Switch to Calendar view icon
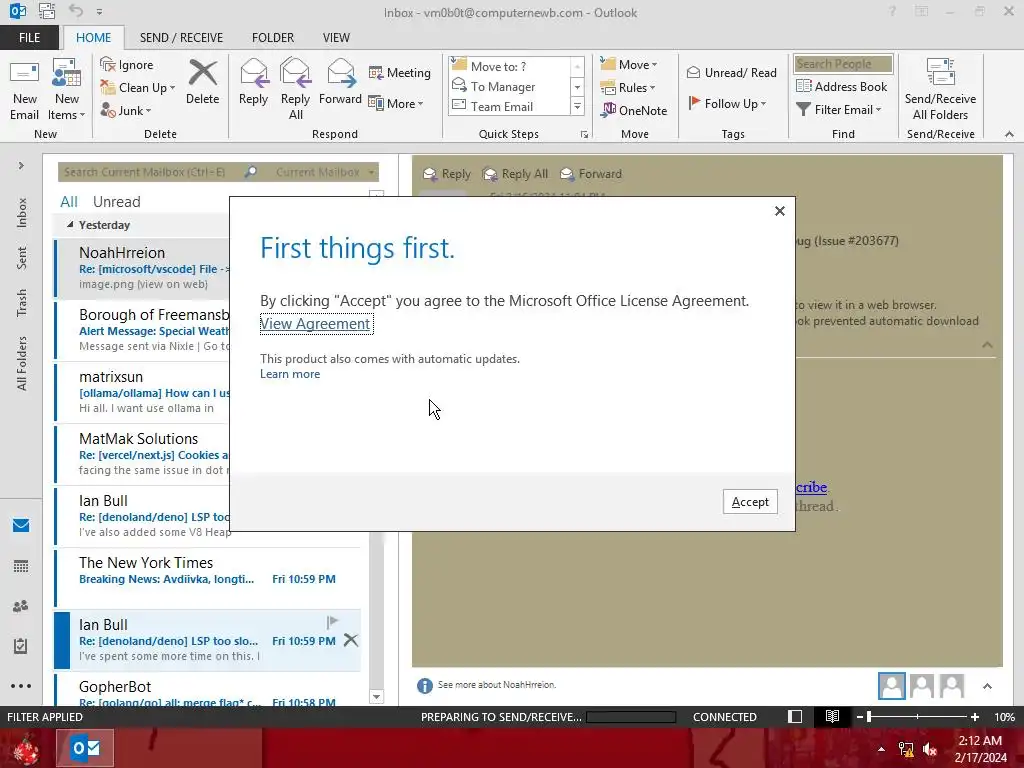The width and height of the screenshot is (1024, 768). point(21,566)
